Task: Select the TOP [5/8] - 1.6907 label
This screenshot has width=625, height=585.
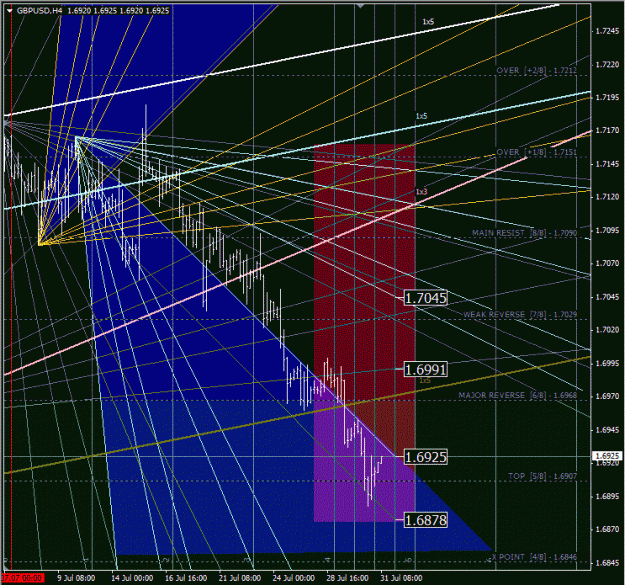Action: (542, 476)
